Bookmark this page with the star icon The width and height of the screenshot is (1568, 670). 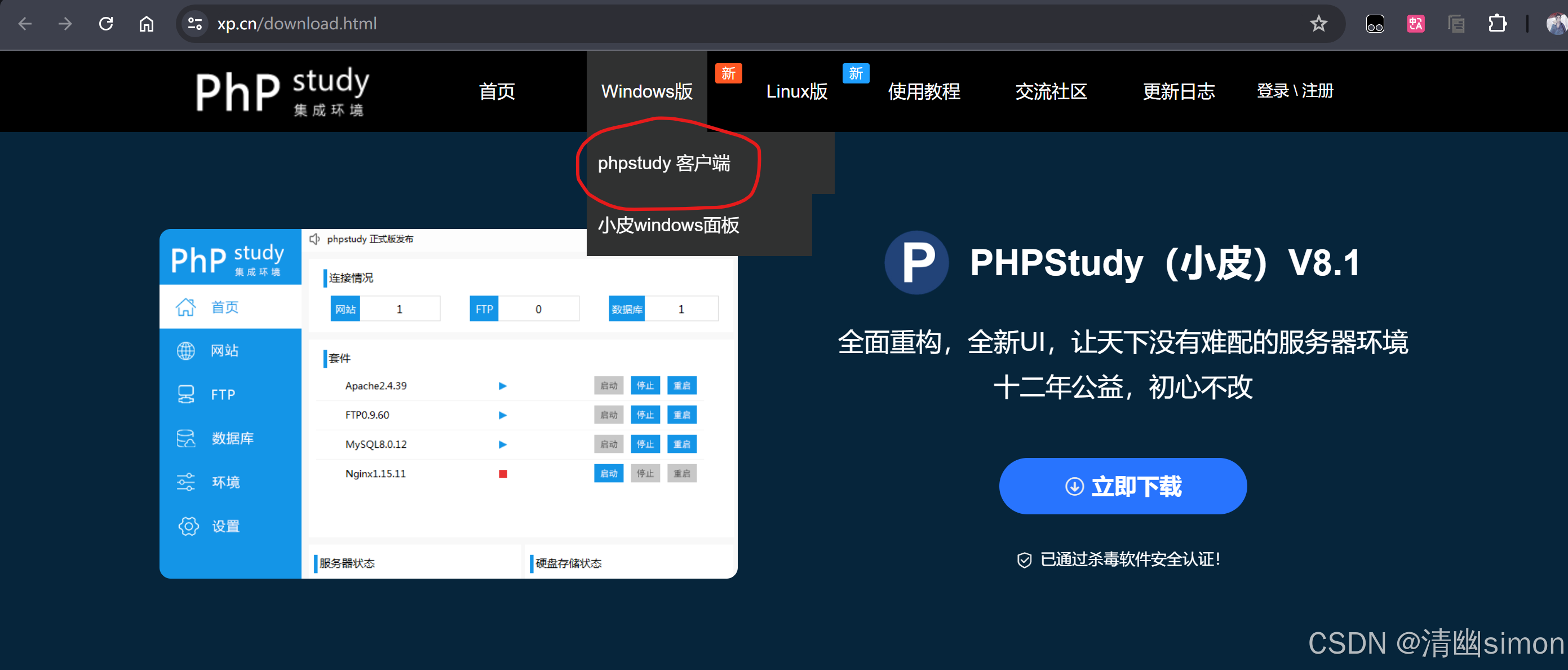point(1318,24)
